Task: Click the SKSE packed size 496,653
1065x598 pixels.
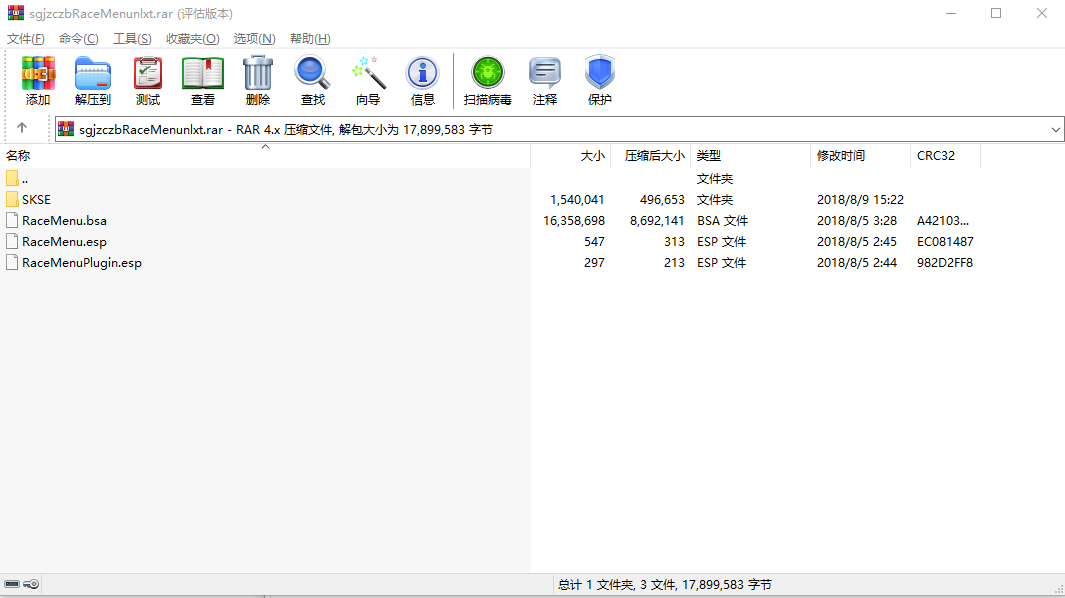Action: point(662,200)
